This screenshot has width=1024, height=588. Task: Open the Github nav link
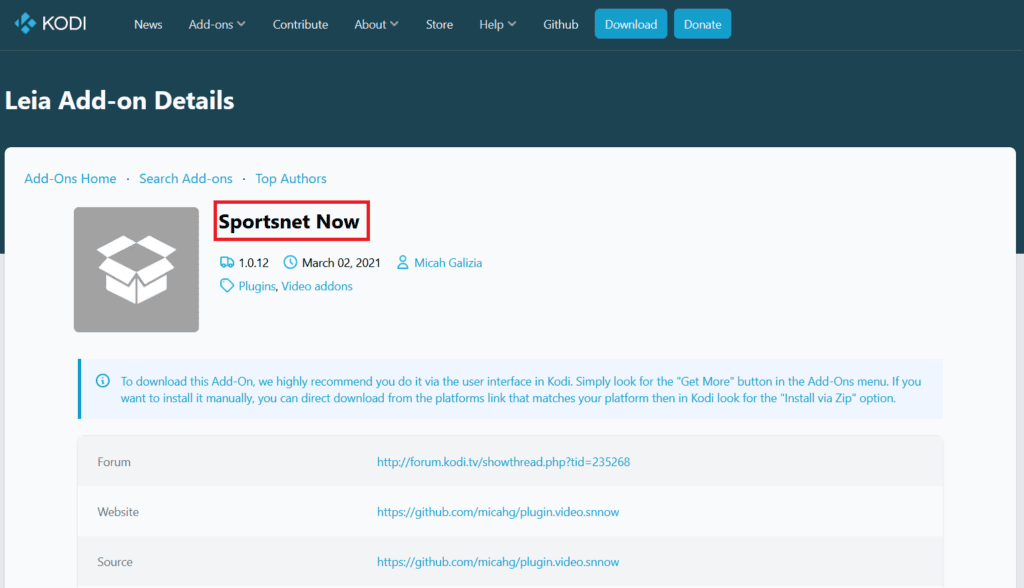560,24
